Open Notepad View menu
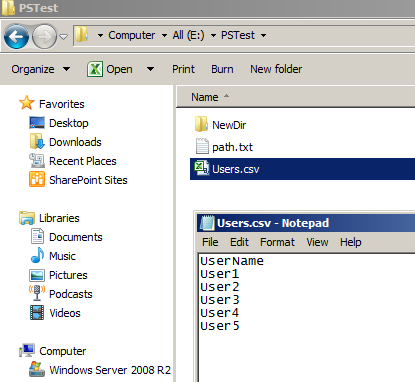This screenshot has height=382, width=415. (317, 242)
